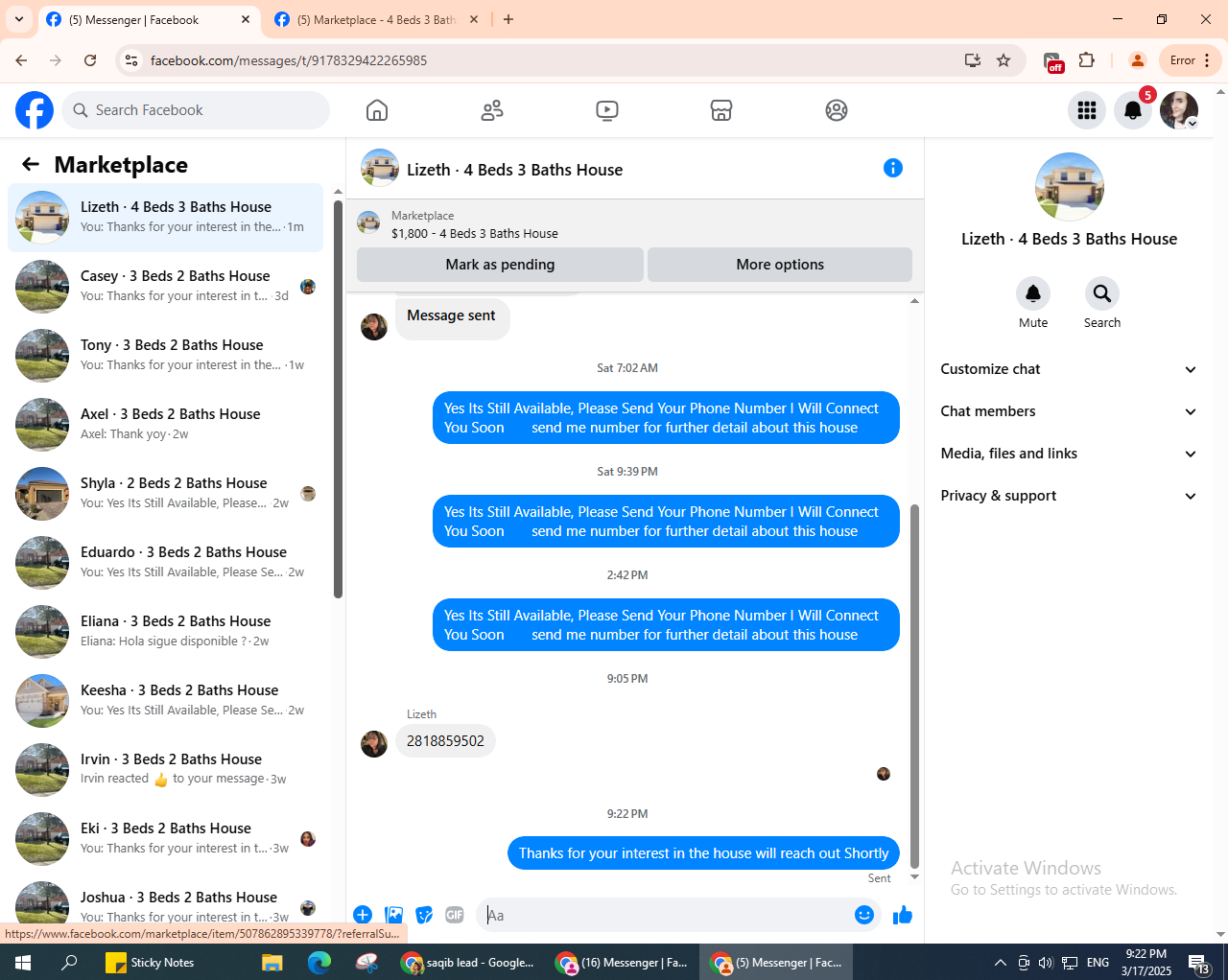Switch to the Marketplace 4 Beds browser tab
1228x980 pixels.
pos(377,19)
